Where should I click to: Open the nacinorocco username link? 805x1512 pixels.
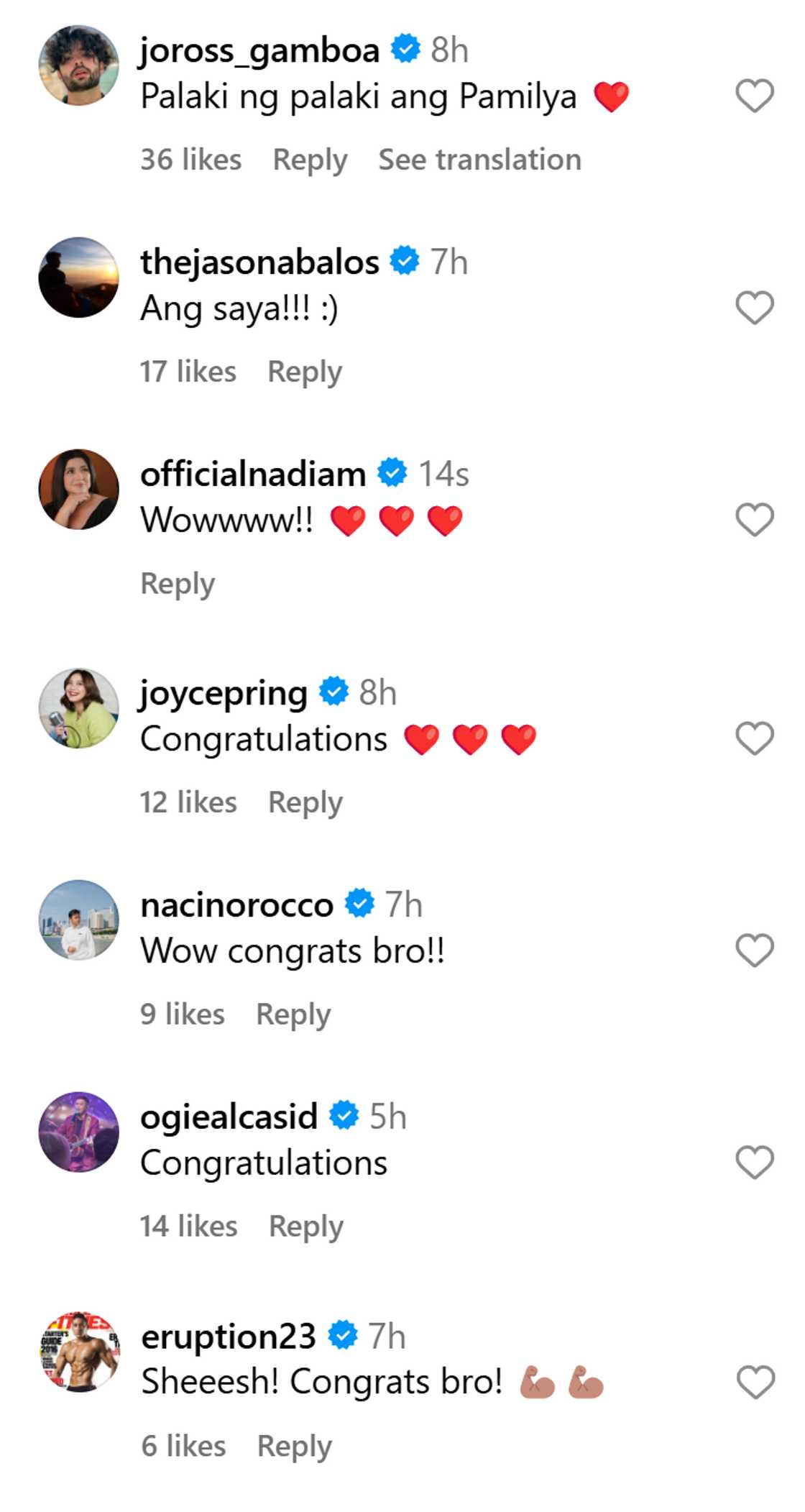(x=237, y=905)
